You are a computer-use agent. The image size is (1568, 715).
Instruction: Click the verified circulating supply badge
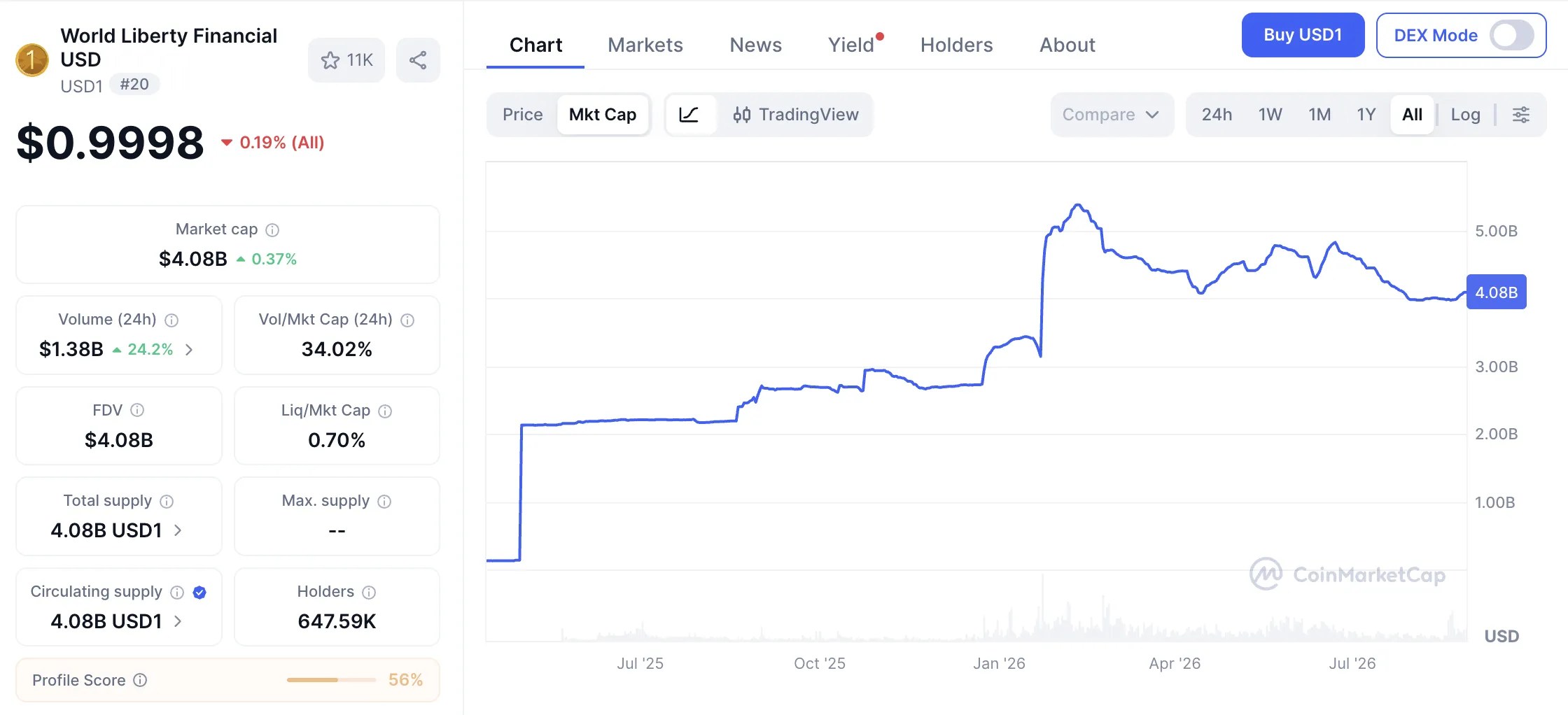tap(199, 593)
